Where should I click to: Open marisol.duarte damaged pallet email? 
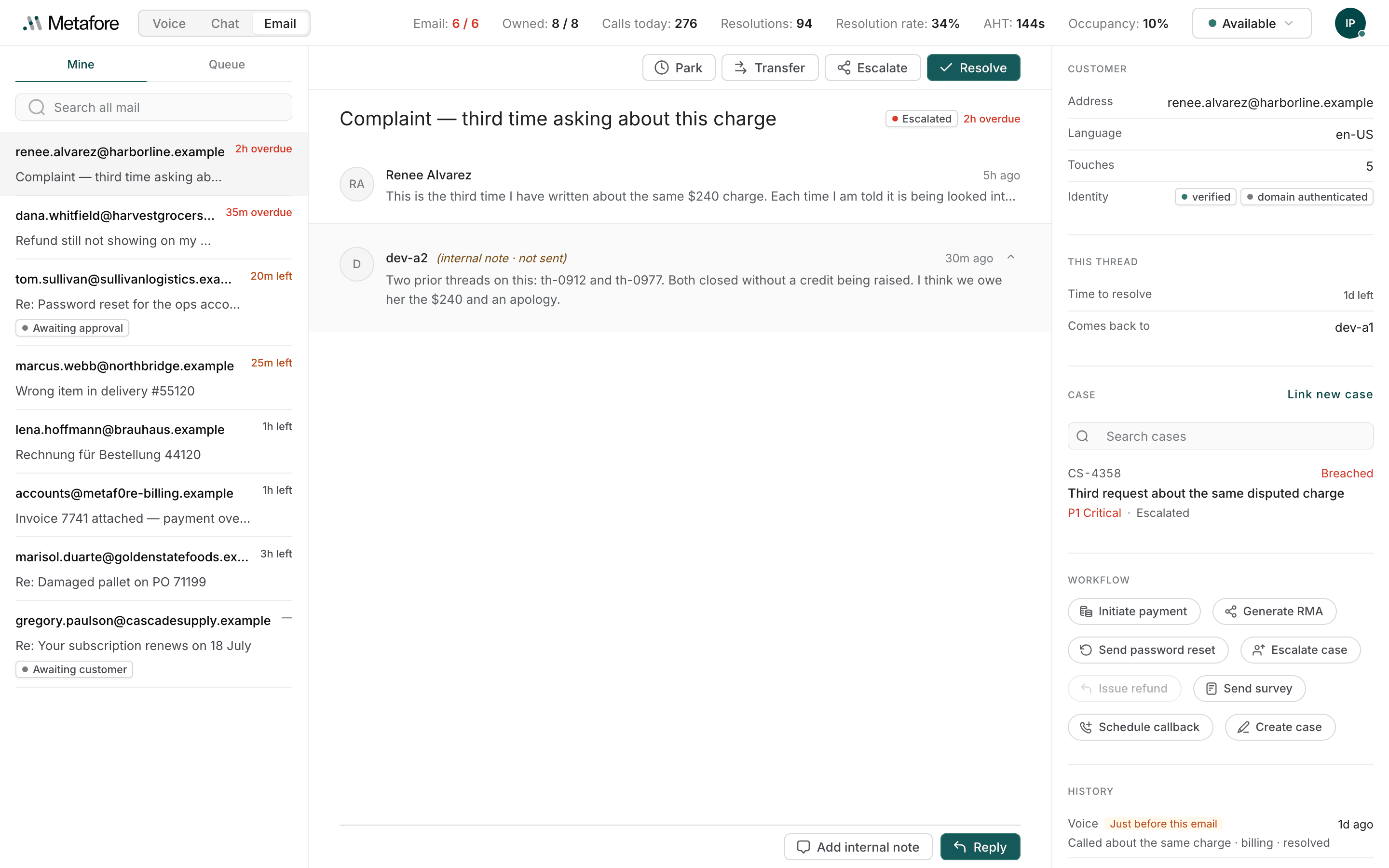(154, 570)
